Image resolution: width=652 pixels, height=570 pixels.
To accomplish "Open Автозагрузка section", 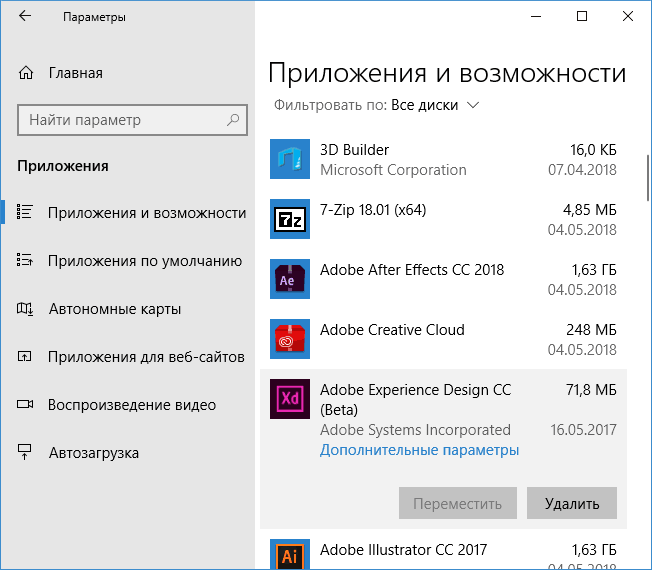I will tap(127, 452).
